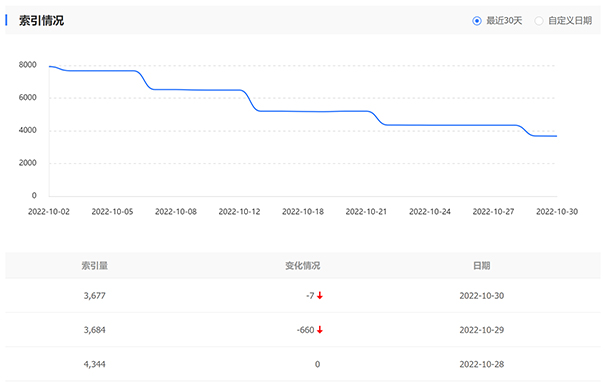
Task: Click the y-axis label 4000
Action: [x=28, y=130]
